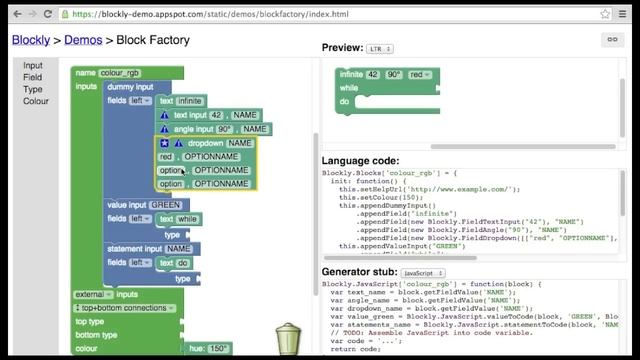Open the Type toolbox category

click(33, 89)
